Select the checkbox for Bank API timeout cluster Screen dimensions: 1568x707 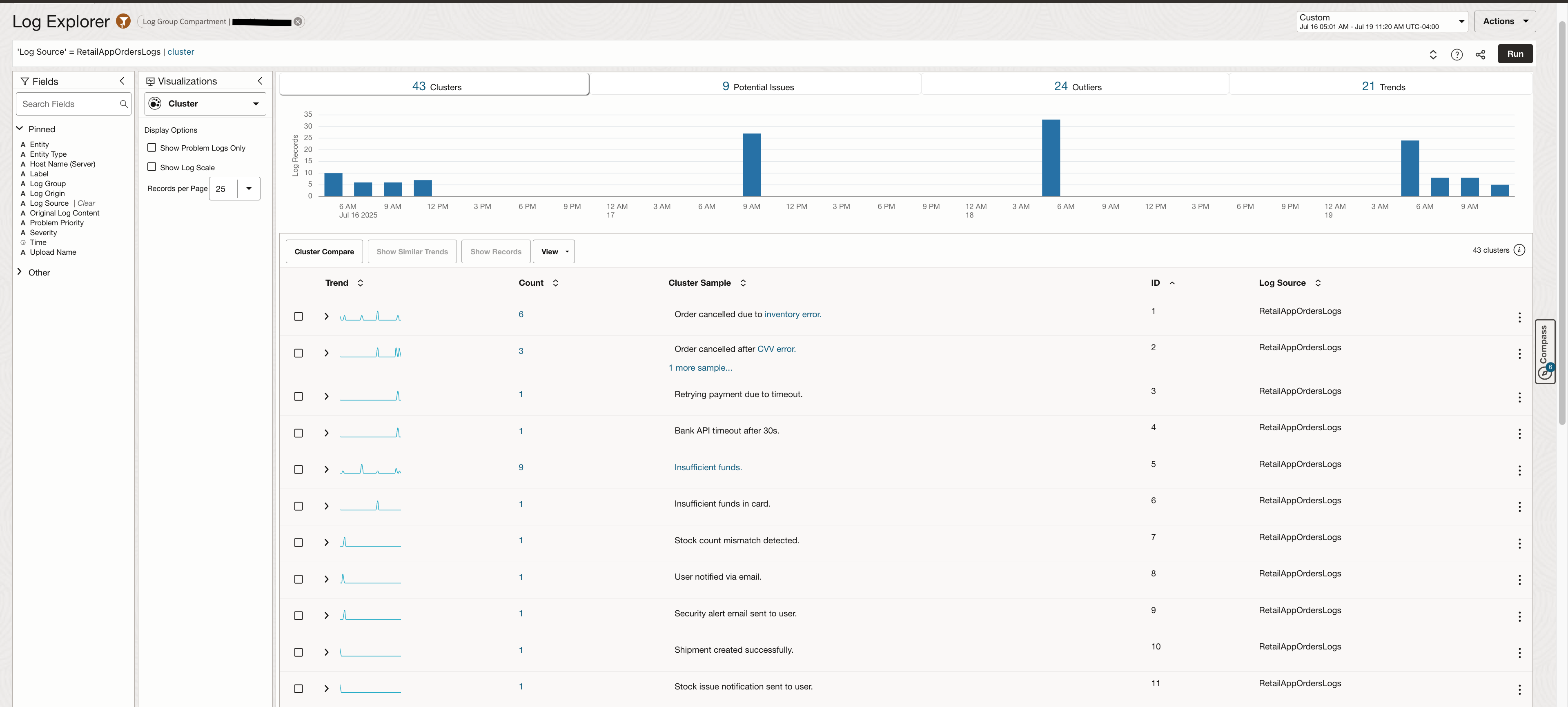(x=298, y=433)
